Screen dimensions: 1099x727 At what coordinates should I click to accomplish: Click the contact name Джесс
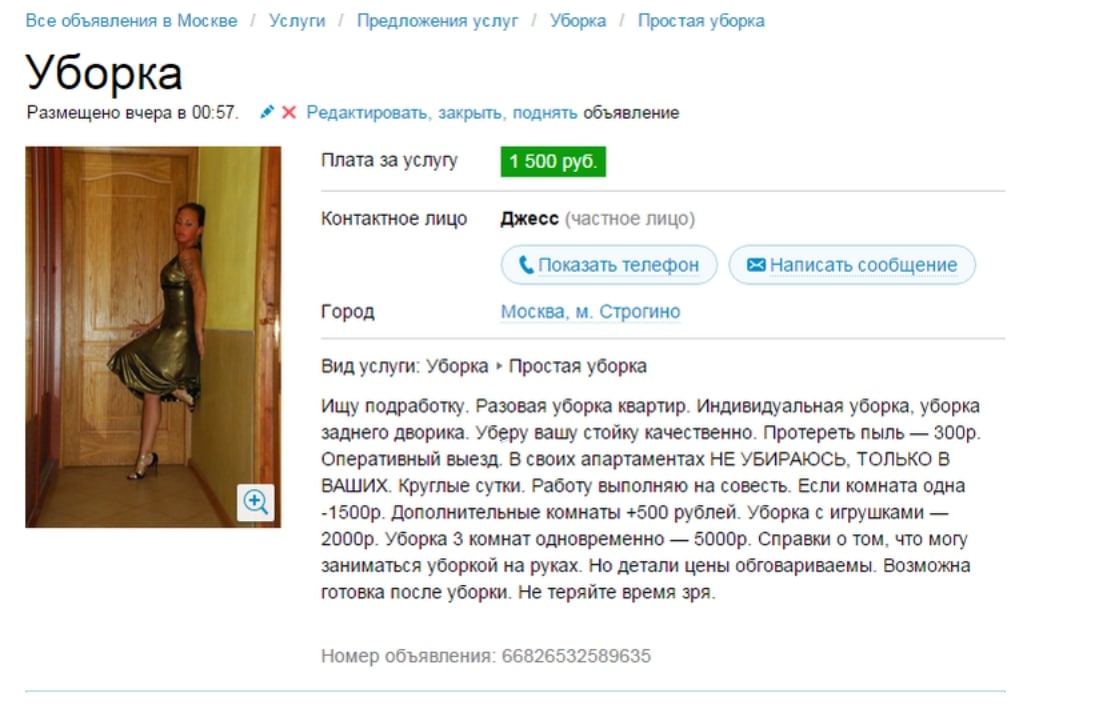pyautogui.click(x=529, y=219)
